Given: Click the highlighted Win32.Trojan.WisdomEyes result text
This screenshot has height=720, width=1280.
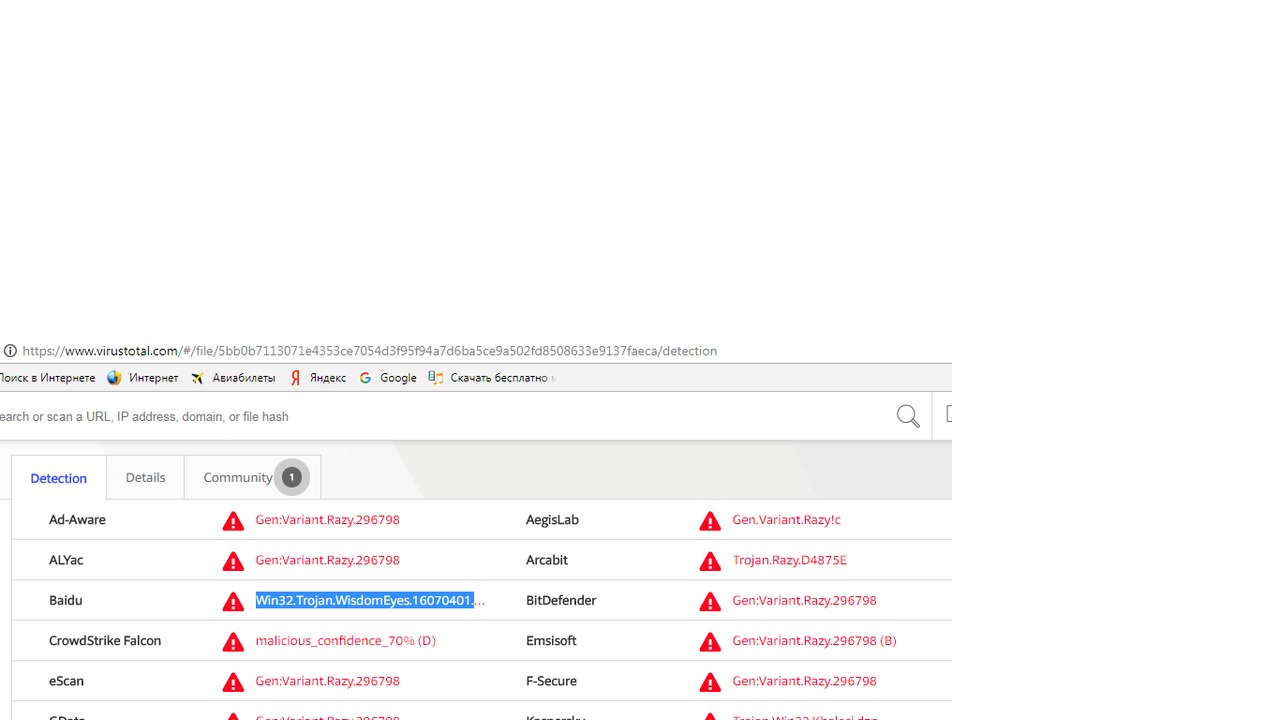Looking at the screenshot, I should click(365, 600).
